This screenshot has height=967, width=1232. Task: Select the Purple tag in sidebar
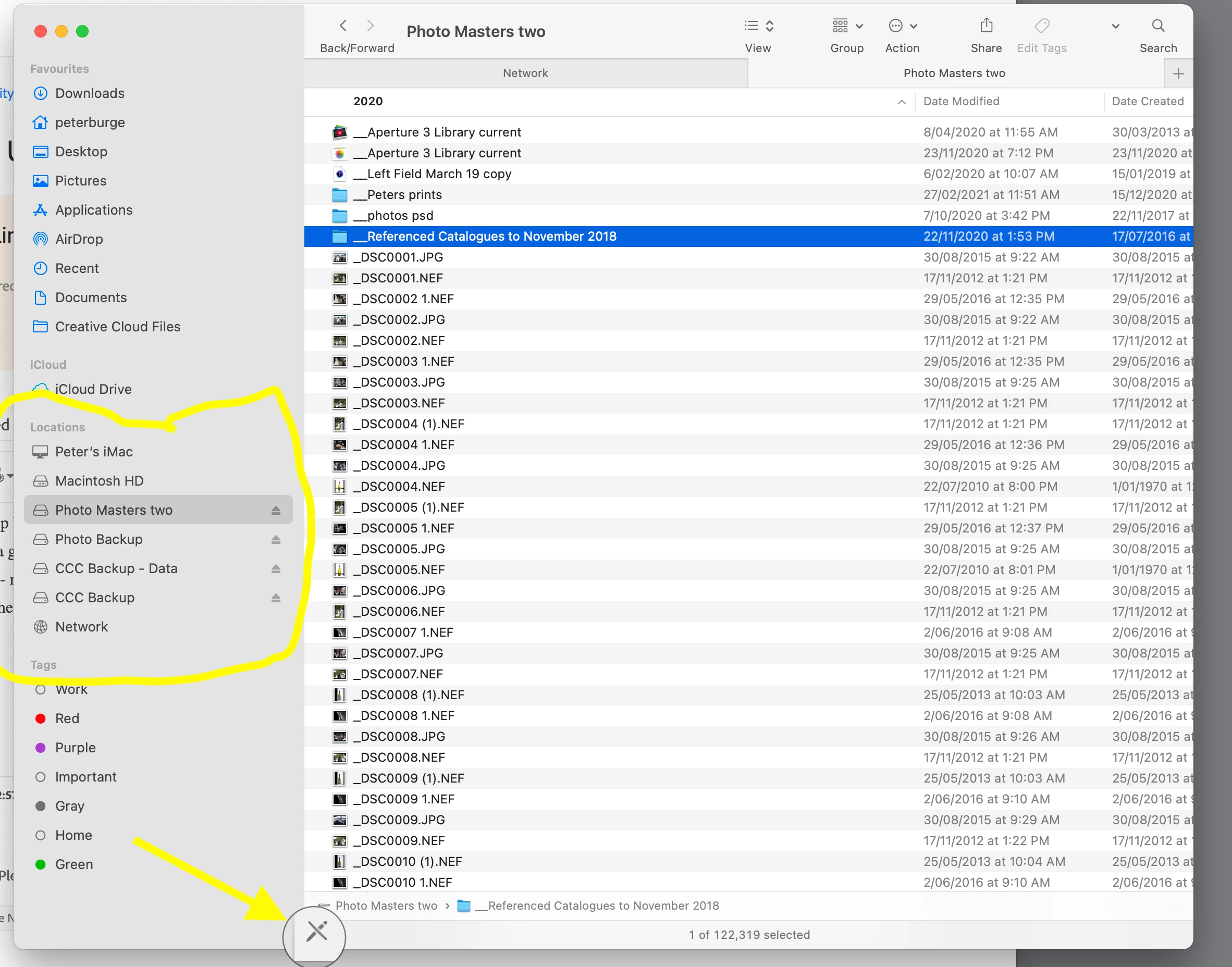pos(75,748)
